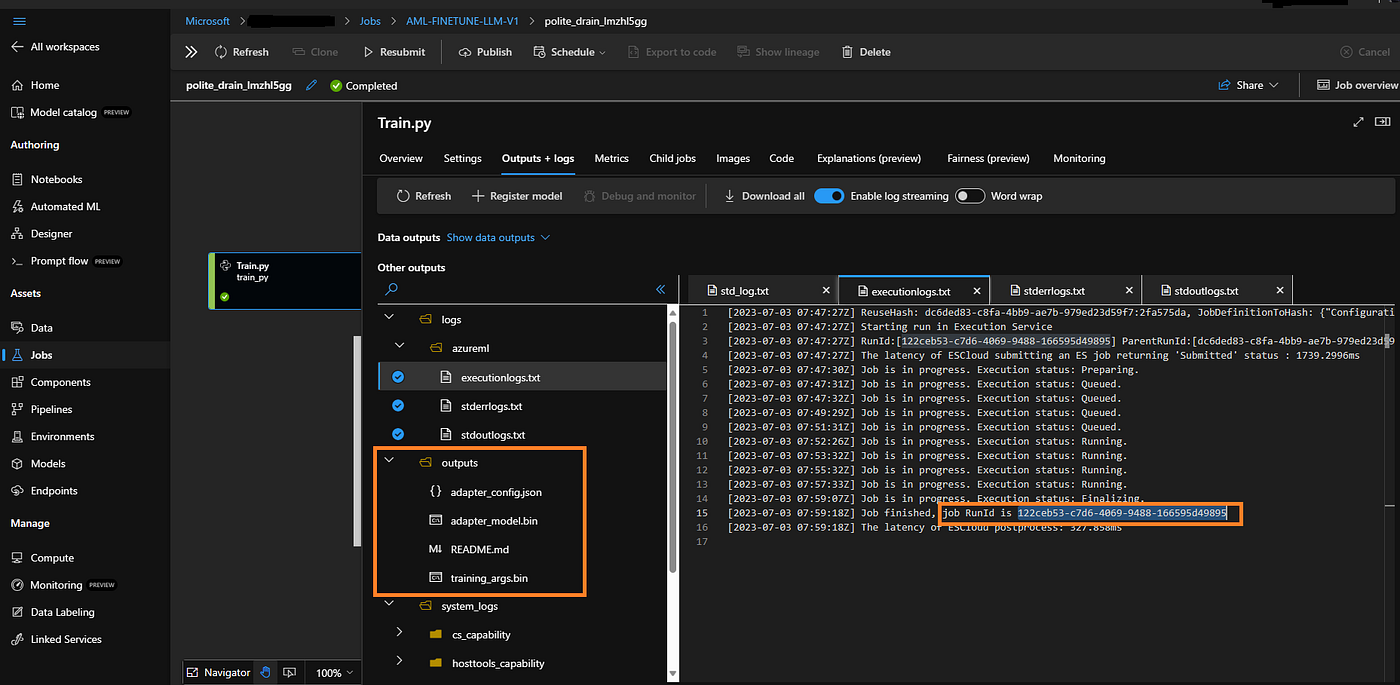Open Job overview panel
The height and width of the screenshot is (685, 1400).
pyautogui.click(x=1357, y=85)
